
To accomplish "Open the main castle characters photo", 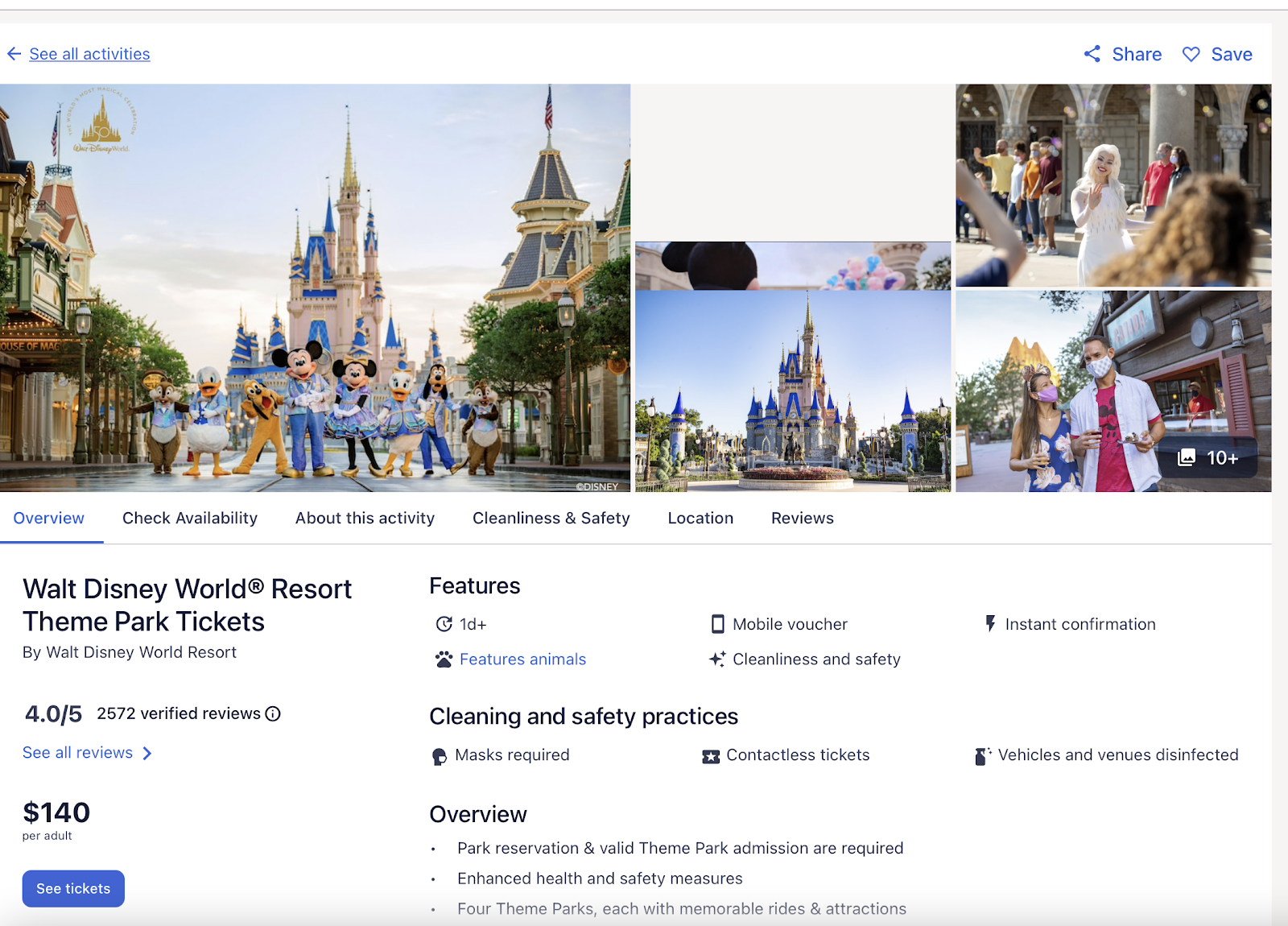I will click(x=315, y=287).
